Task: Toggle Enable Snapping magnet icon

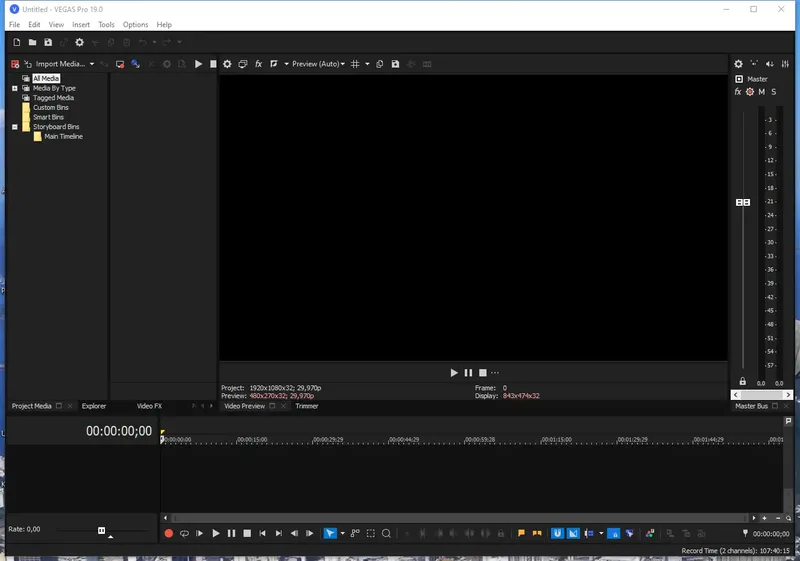Action: 557,533
